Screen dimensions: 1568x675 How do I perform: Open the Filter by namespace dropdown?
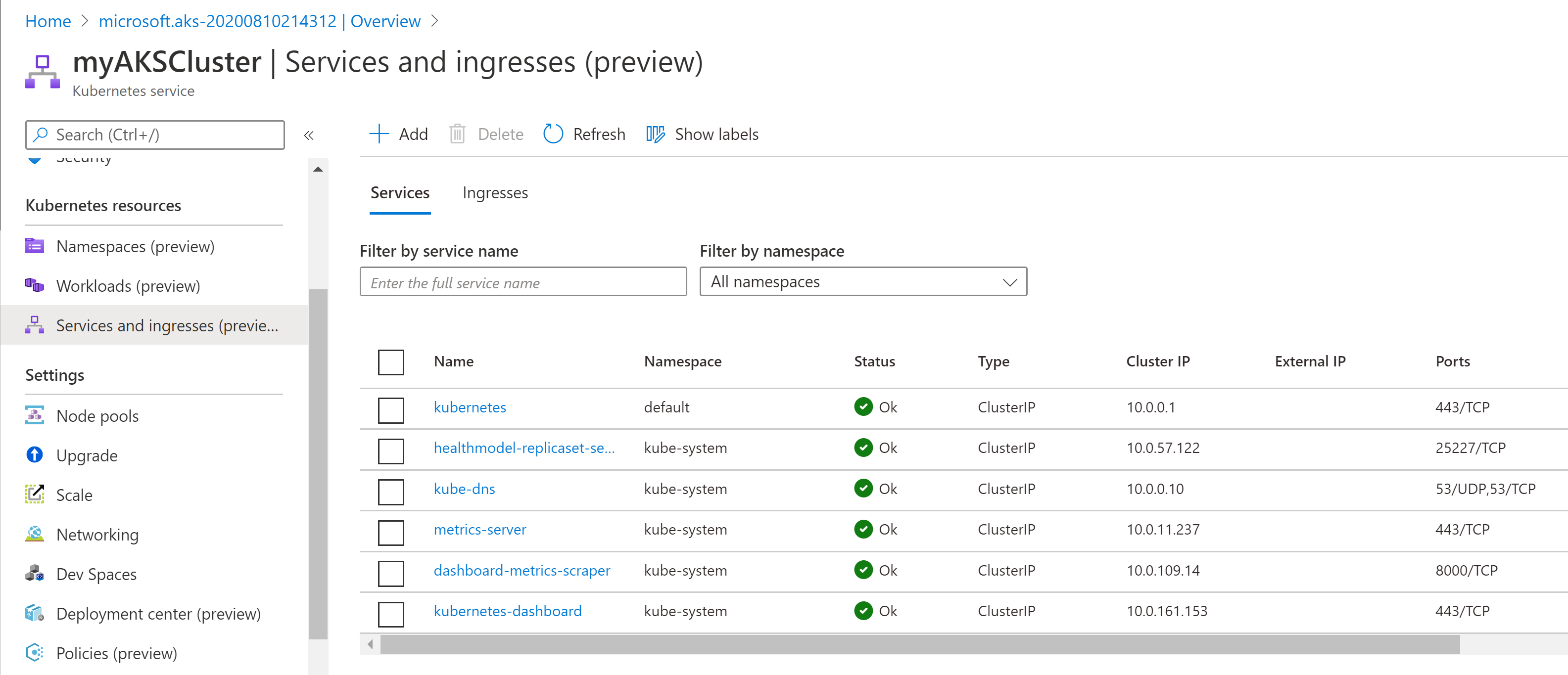click(862, 281)
